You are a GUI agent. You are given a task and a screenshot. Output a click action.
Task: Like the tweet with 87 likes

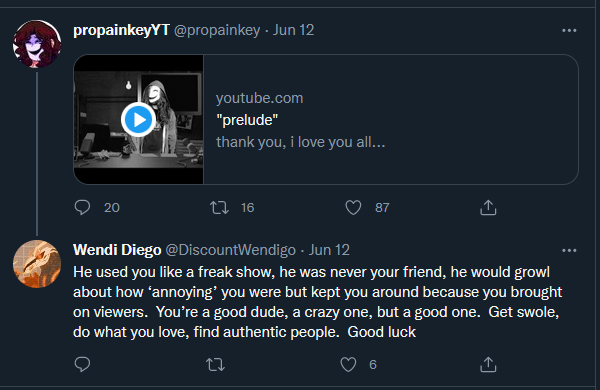point(353,207)
